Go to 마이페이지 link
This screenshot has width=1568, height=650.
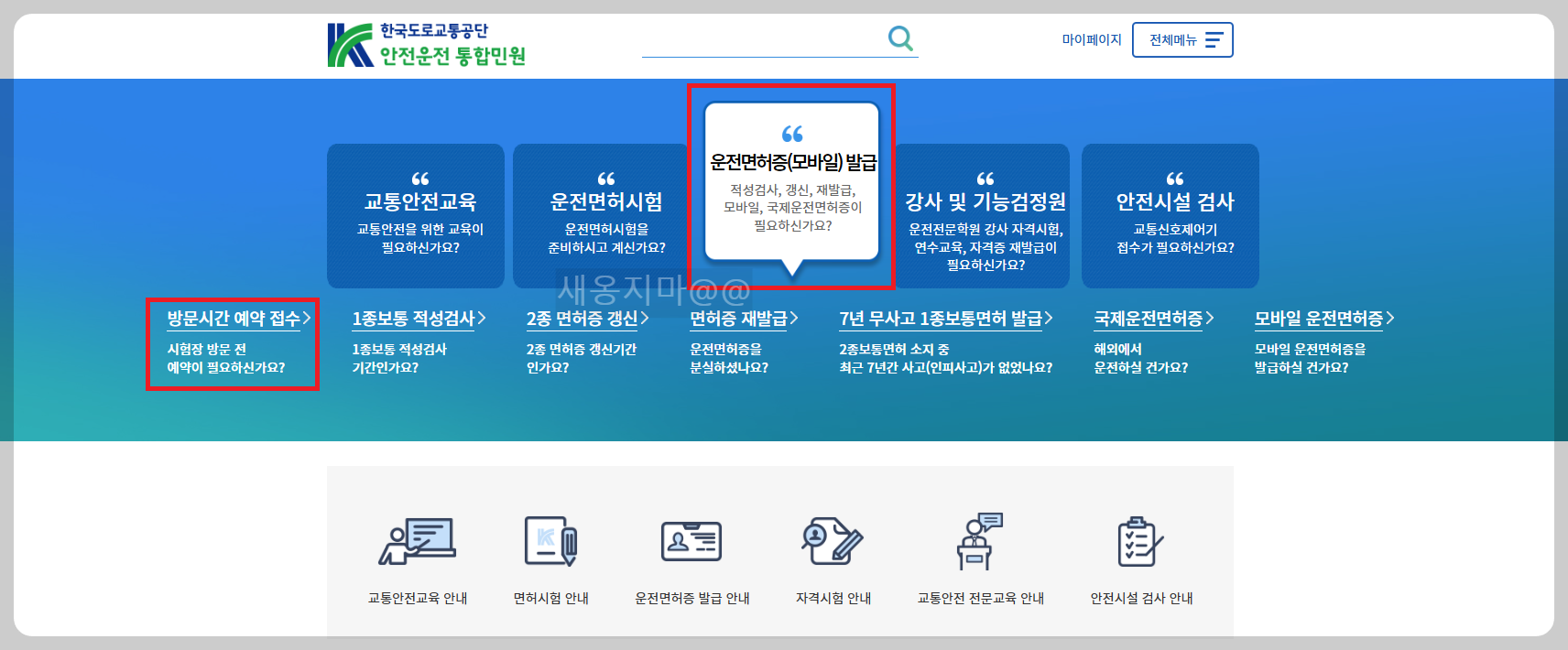pos(1092,40)
